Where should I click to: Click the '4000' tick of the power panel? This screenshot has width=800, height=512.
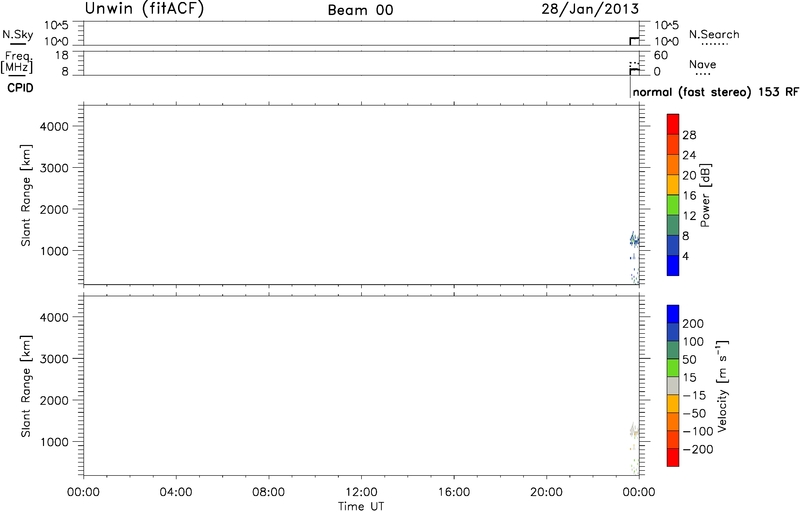54,126
